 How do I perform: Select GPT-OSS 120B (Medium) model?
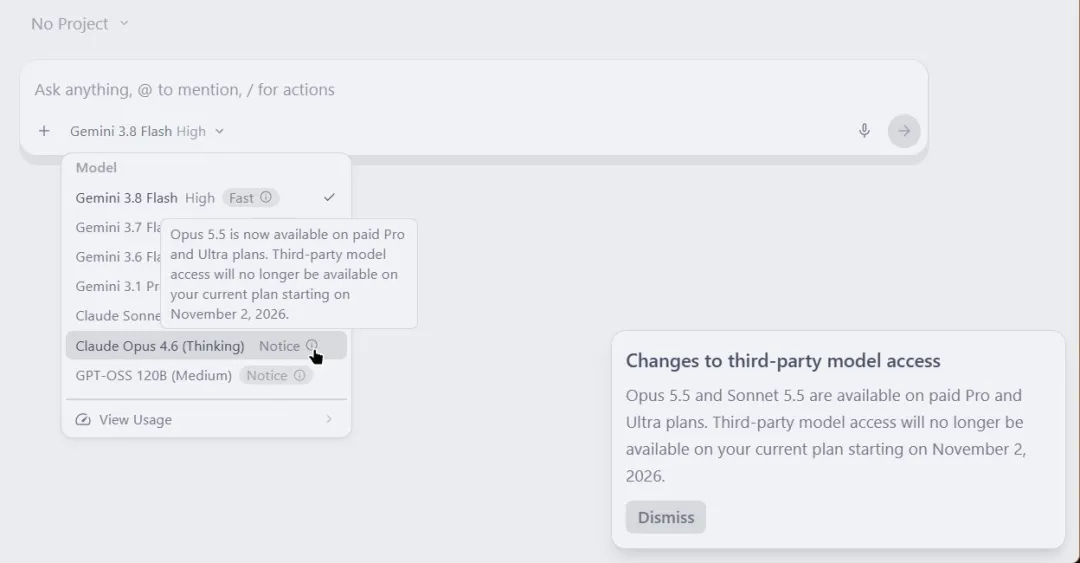154,376
